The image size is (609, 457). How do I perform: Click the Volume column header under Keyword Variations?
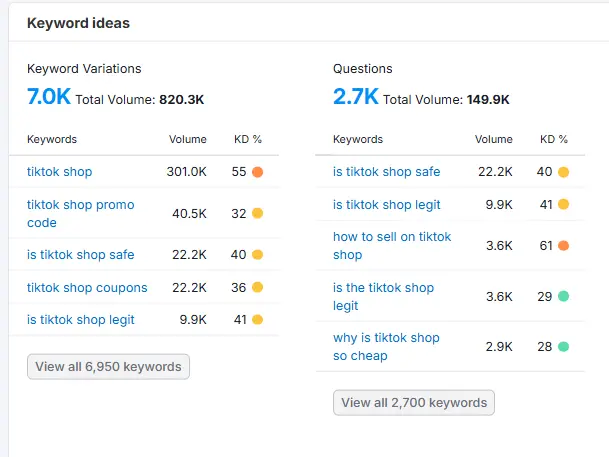tap(188, 140)
